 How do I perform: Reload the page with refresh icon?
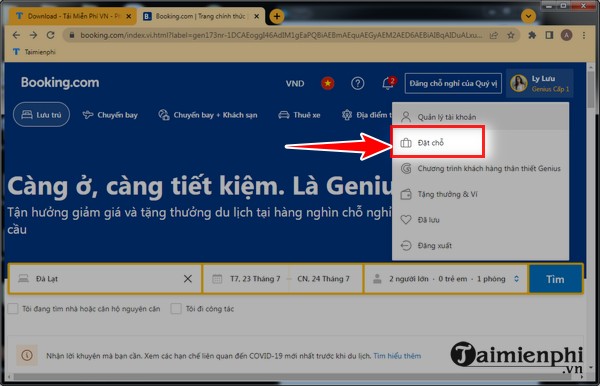click(51, 35)
